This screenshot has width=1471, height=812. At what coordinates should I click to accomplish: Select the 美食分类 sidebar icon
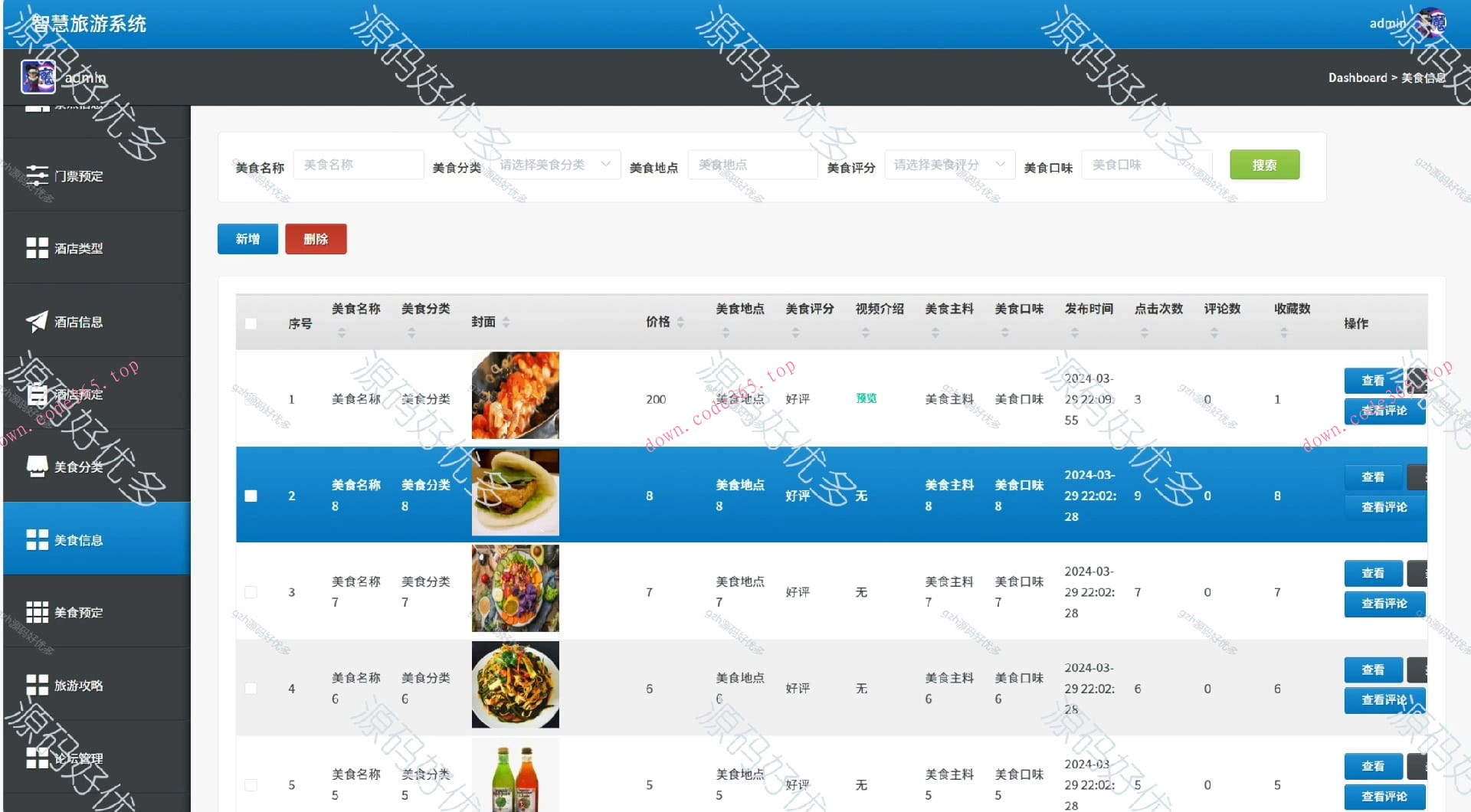tap(38, 467)
